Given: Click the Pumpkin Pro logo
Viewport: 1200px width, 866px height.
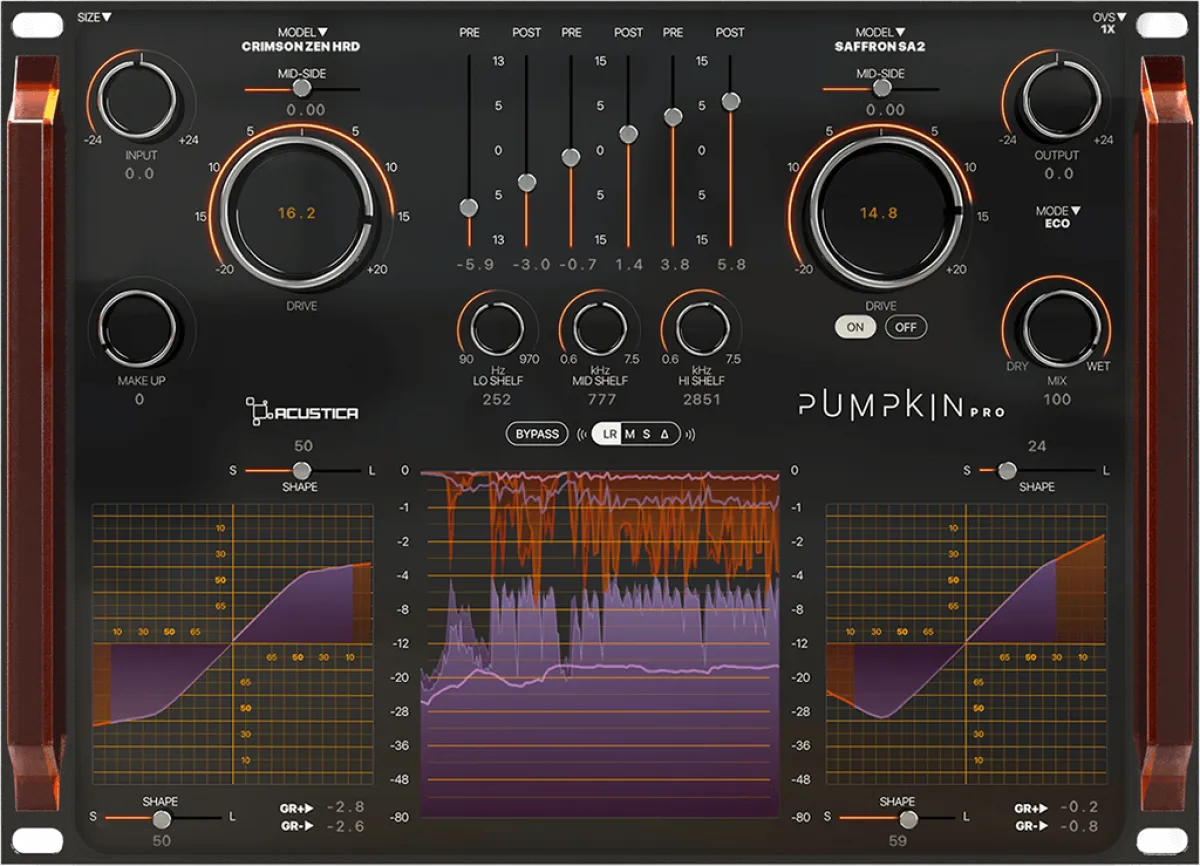Looking at the screenshot, I should tap(901, 406).
